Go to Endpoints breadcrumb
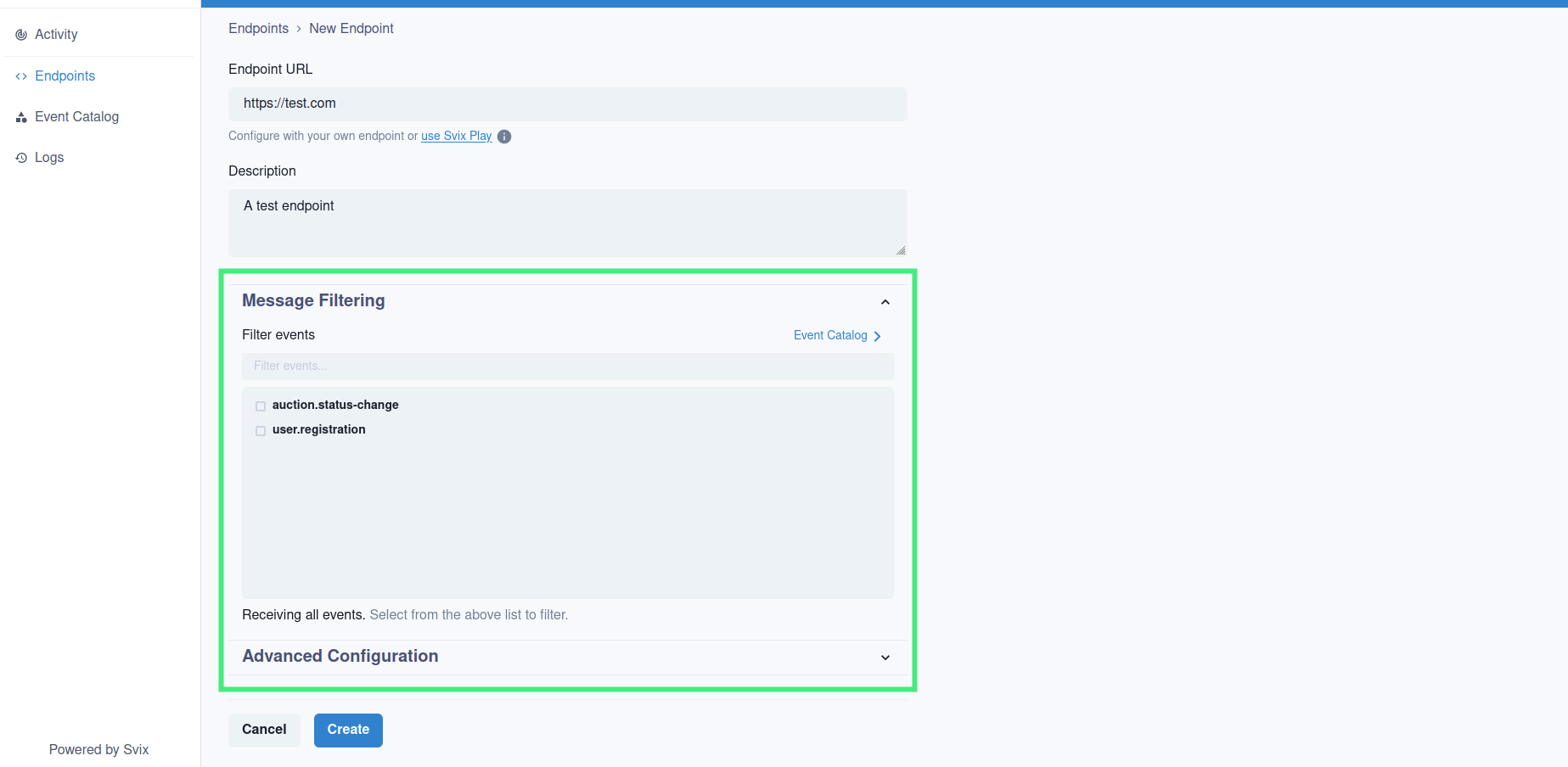1568x767 pixels. [x=258, y=29]
